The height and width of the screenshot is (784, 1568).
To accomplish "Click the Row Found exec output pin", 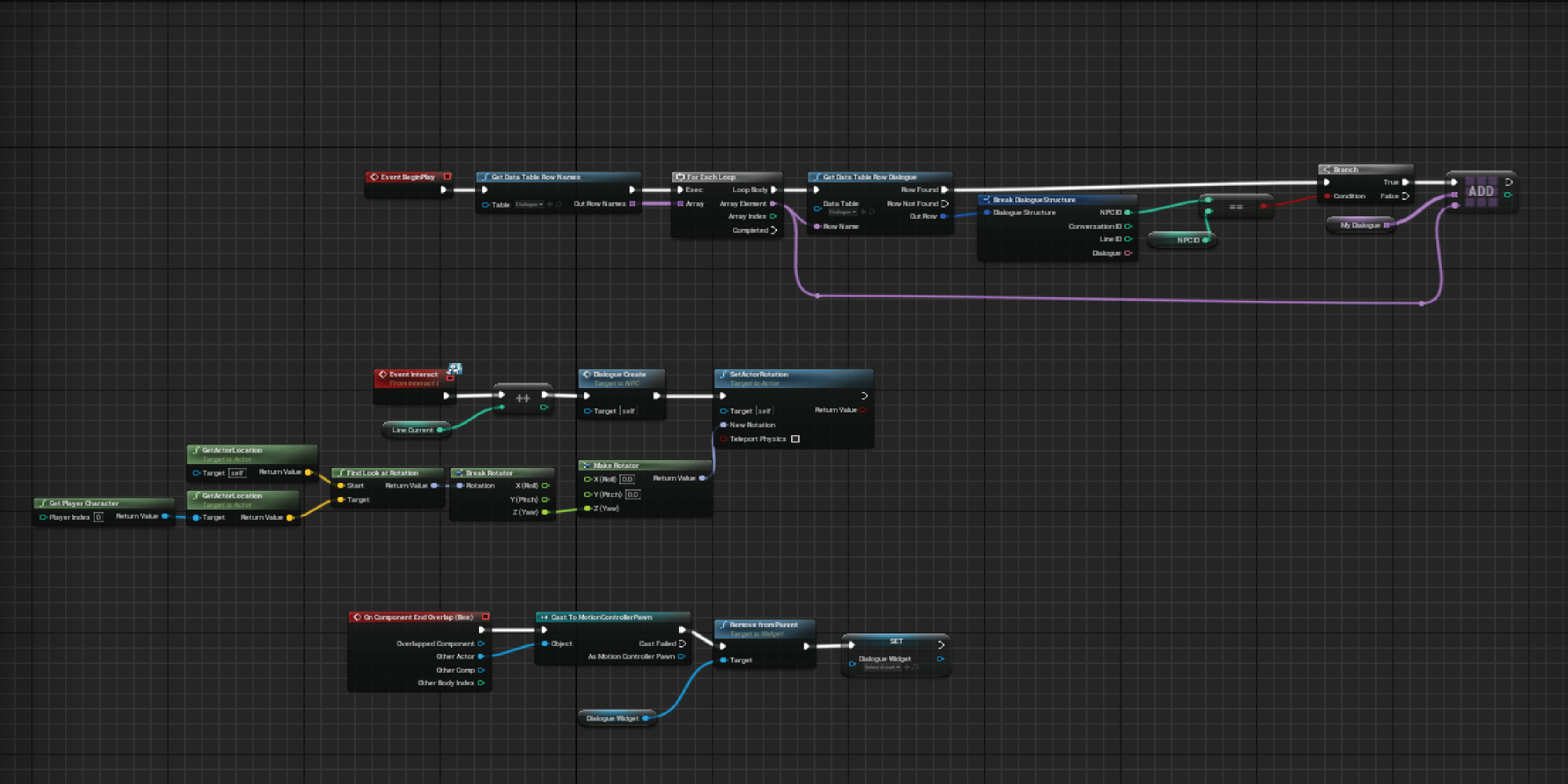I will click(945, 190).
